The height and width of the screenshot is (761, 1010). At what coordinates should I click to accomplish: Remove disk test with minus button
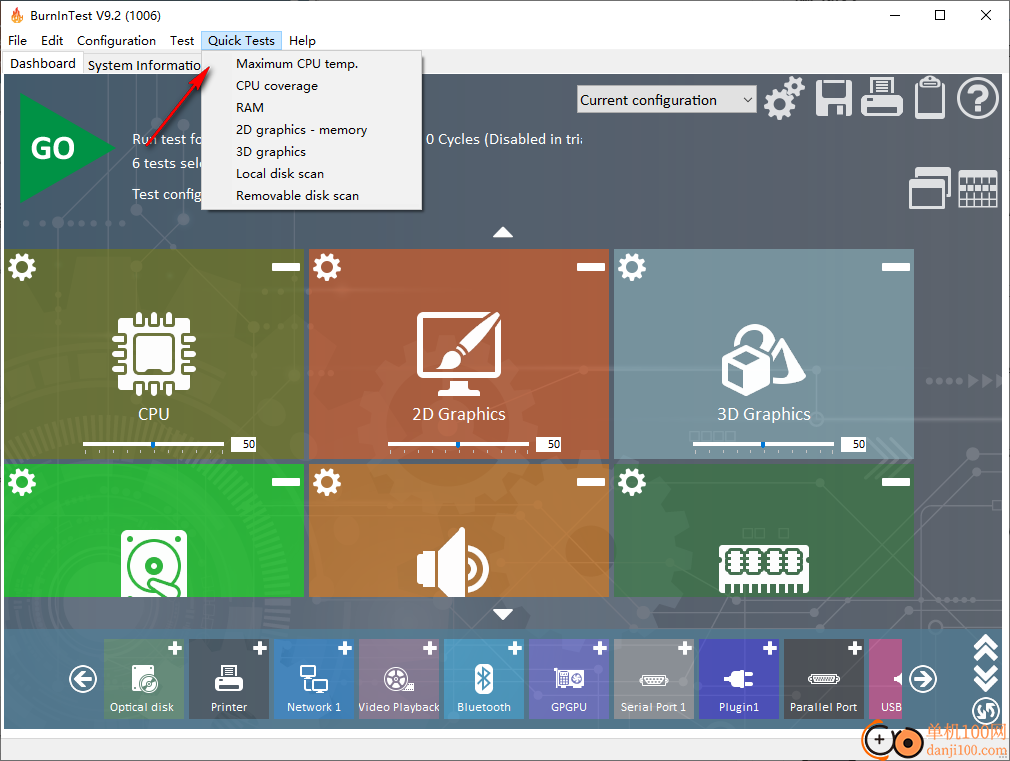[x=286, y=482]
